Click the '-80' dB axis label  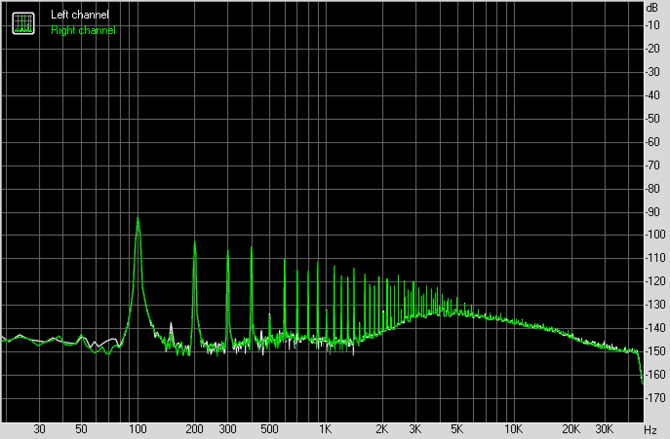652,189
